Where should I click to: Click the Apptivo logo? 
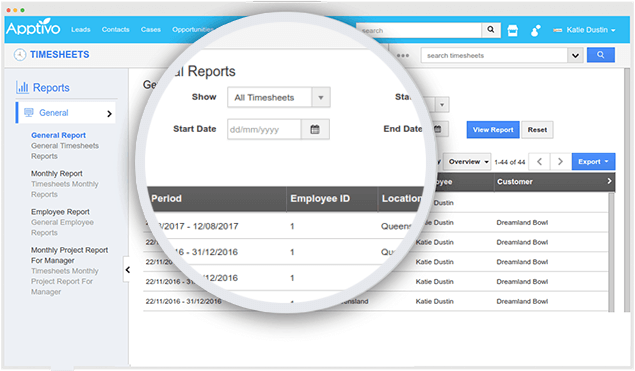tap(33, 28)
